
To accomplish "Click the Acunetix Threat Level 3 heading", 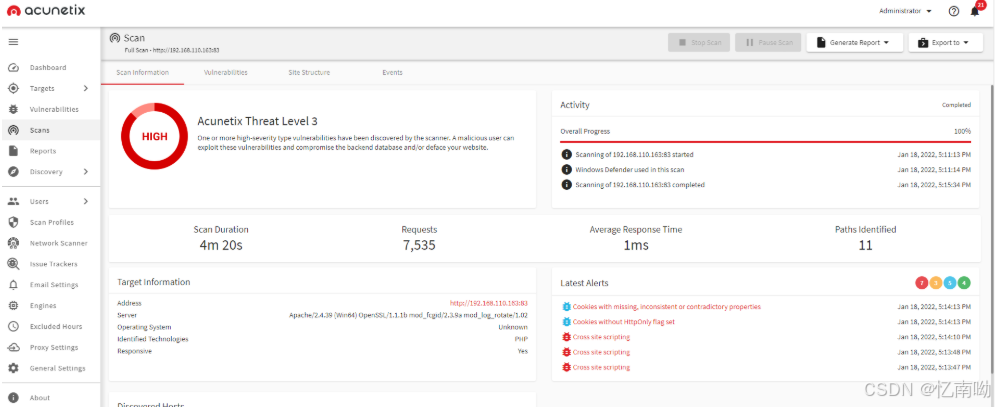I will point(257,121).
